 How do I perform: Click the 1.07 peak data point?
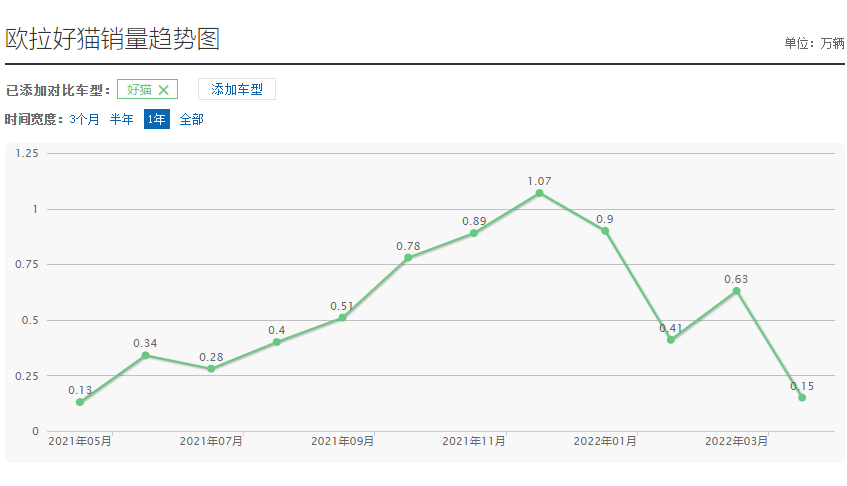pos(540,193)
